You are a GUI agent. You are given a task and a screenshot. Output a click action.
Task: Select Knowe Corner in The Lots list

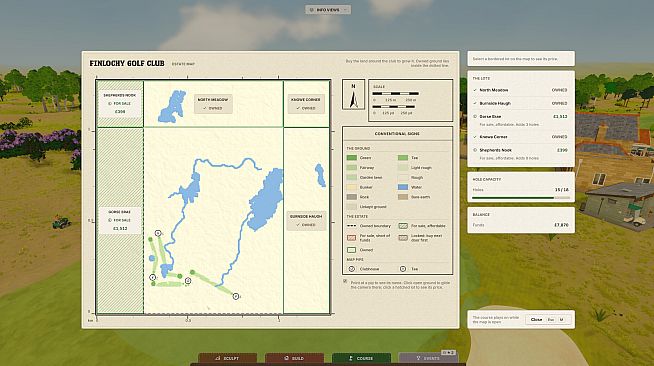click(x=520, y=137)
